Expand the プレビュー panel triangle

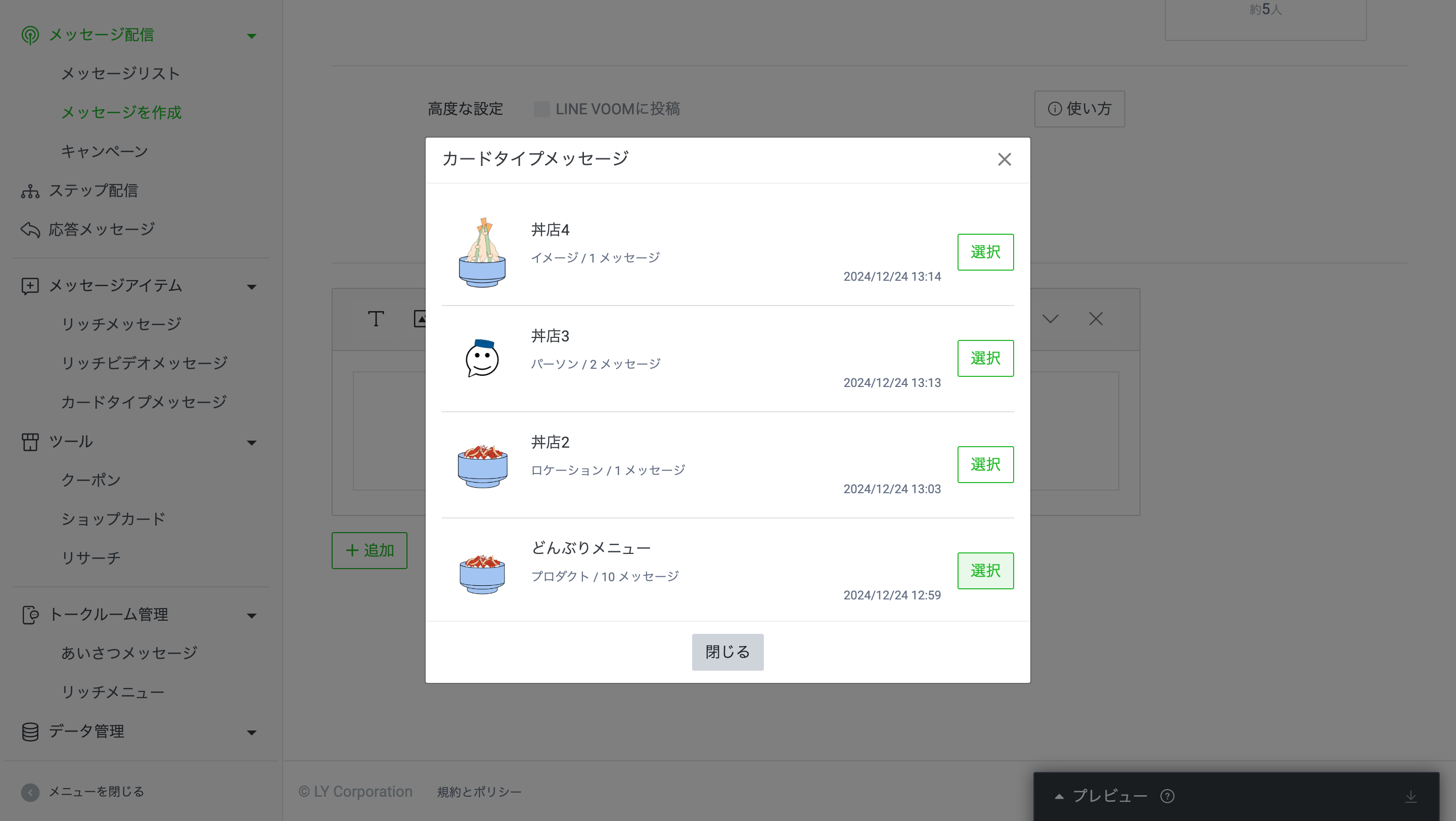click(x=1059, y=796)
